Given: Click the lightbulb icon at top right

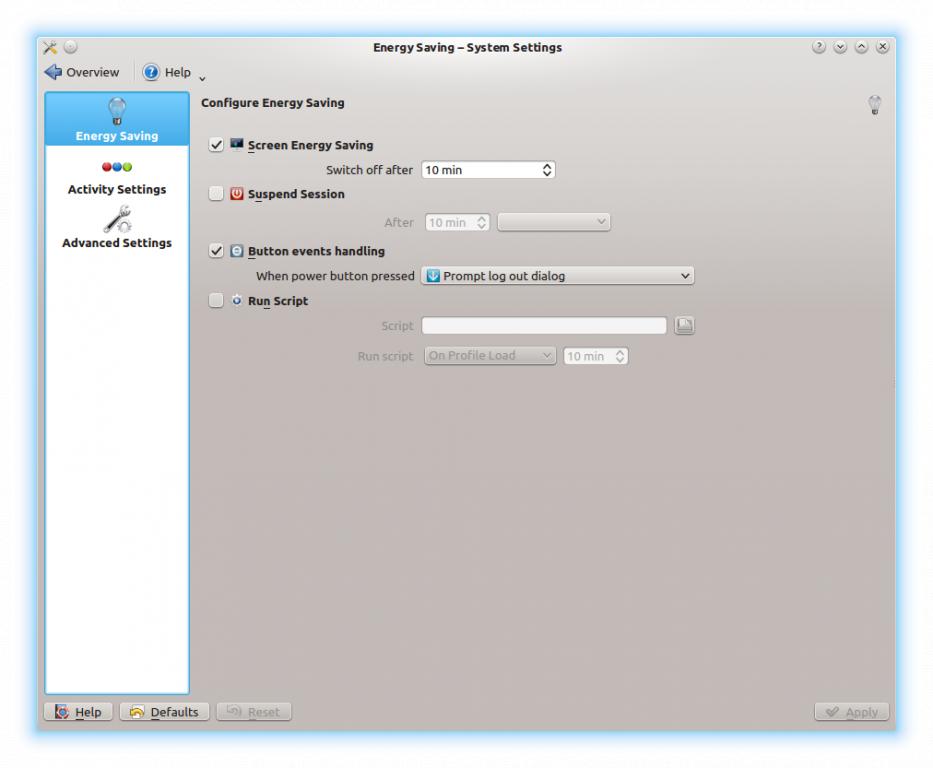Looking at the screenshot, I should 874,105.
